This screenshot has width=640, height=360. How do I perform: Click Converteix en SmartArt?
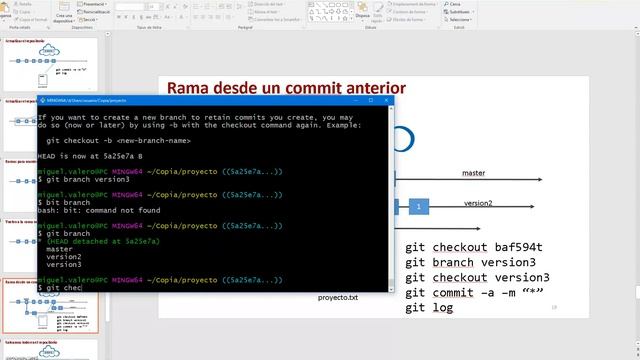tap(274, 19)
